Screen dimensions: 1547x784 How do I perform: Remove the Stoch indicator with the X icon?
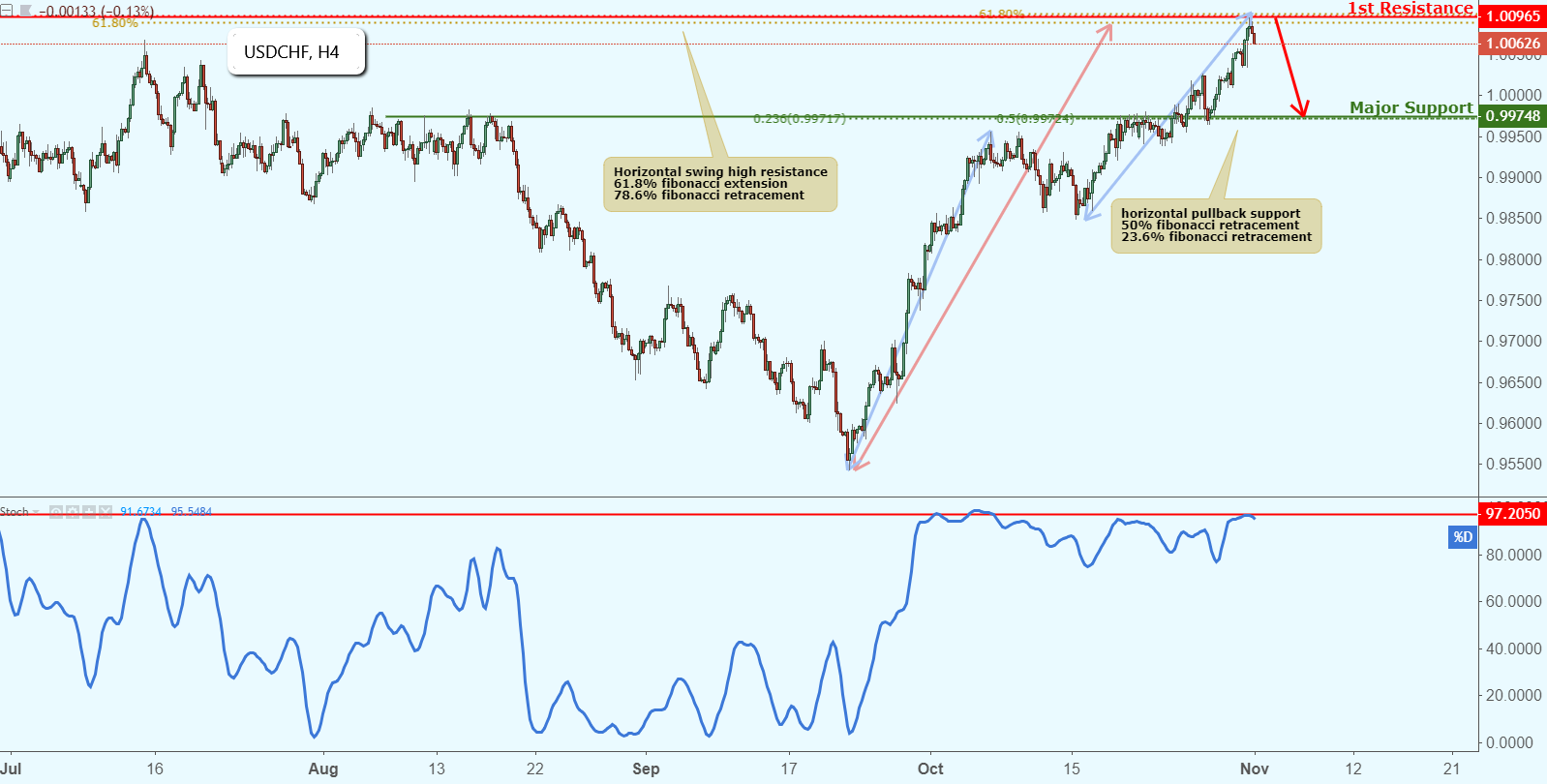tap(106, 512)
